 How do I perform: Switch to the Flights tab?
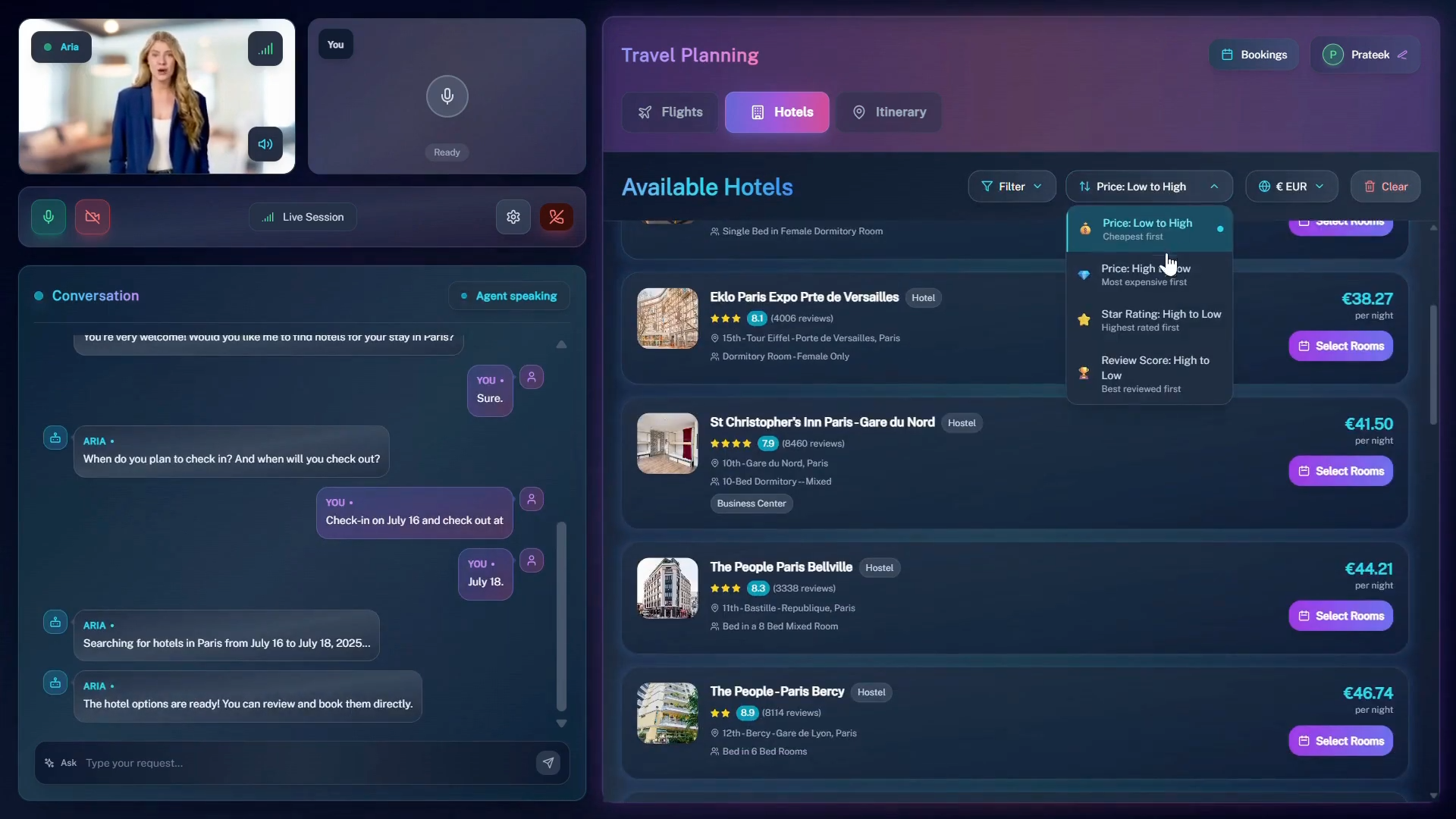670,112
